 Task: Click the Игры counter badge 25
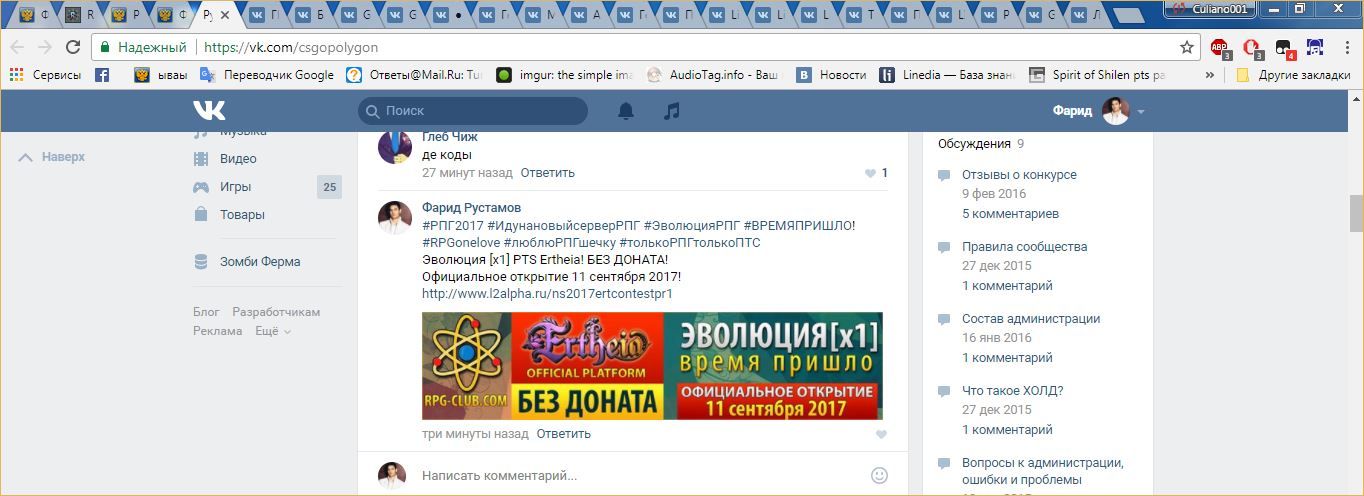(329, 186)
